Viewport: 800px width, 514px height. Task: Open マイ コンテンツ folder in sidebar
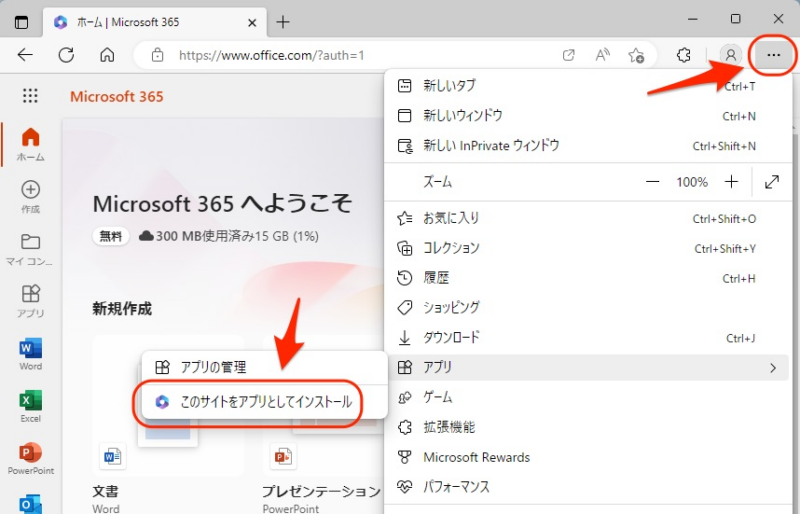tap(31, 250)
